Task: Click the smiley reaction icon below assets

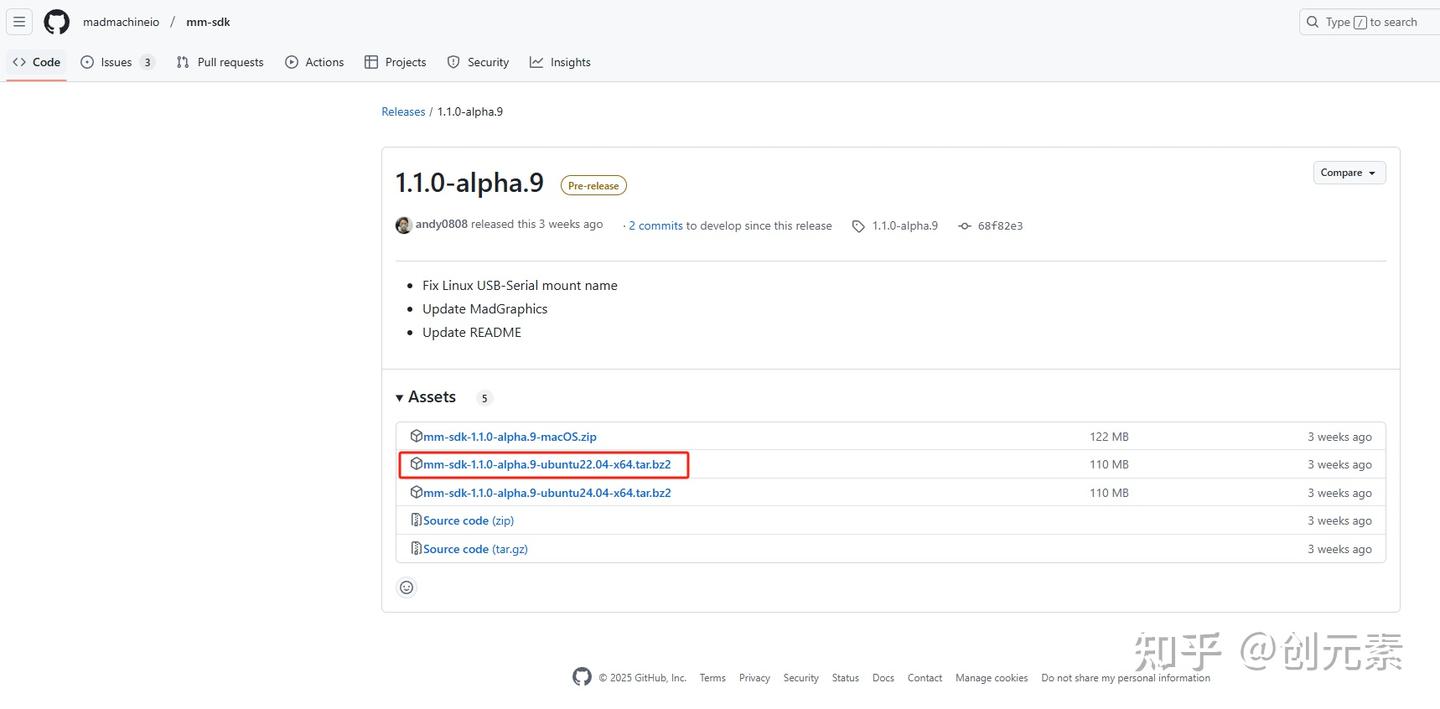Action: click(406, 587)
